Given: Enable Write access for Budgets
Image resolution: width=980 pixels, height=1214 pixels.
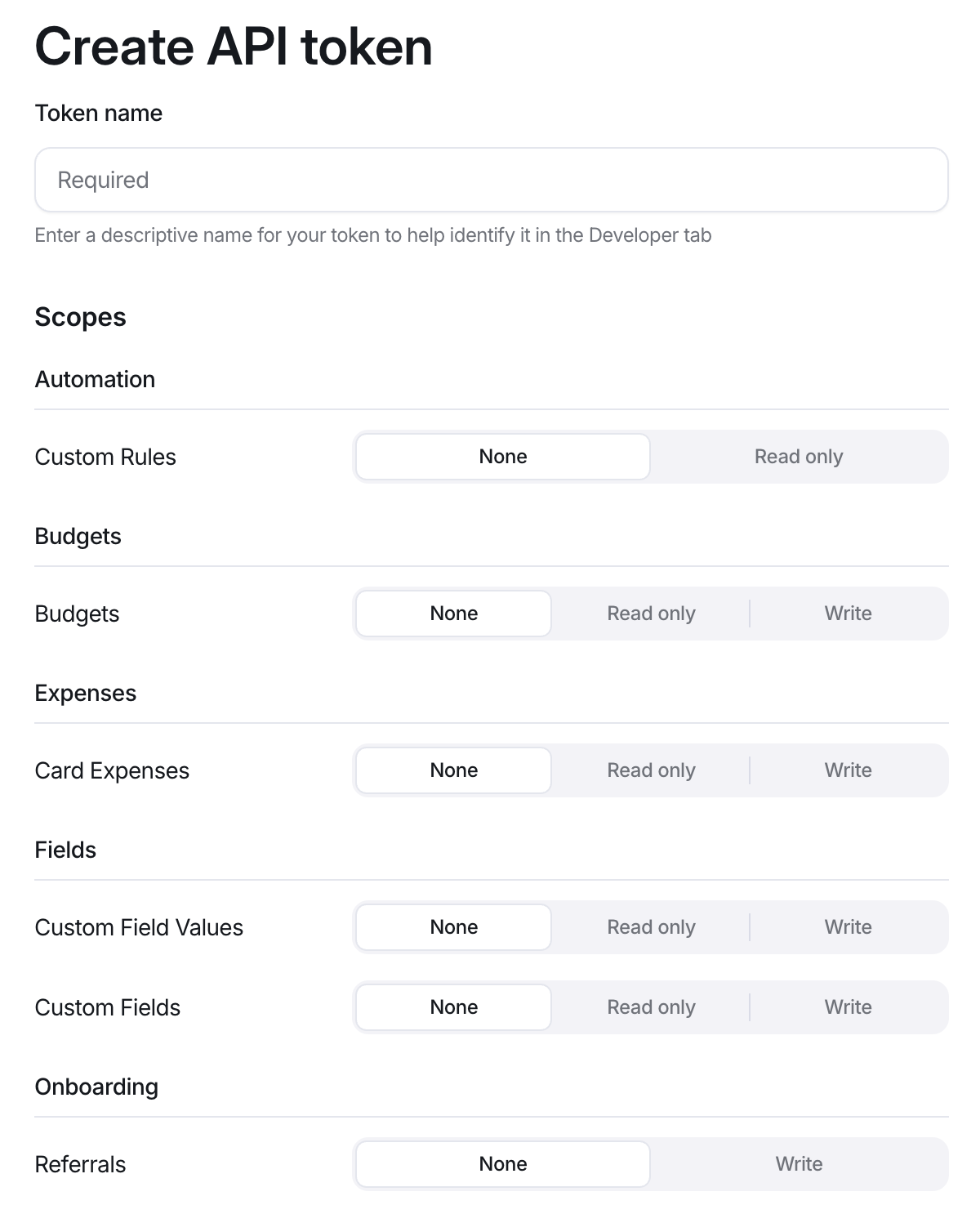Looking at the screenshot, I should [848, 614].
